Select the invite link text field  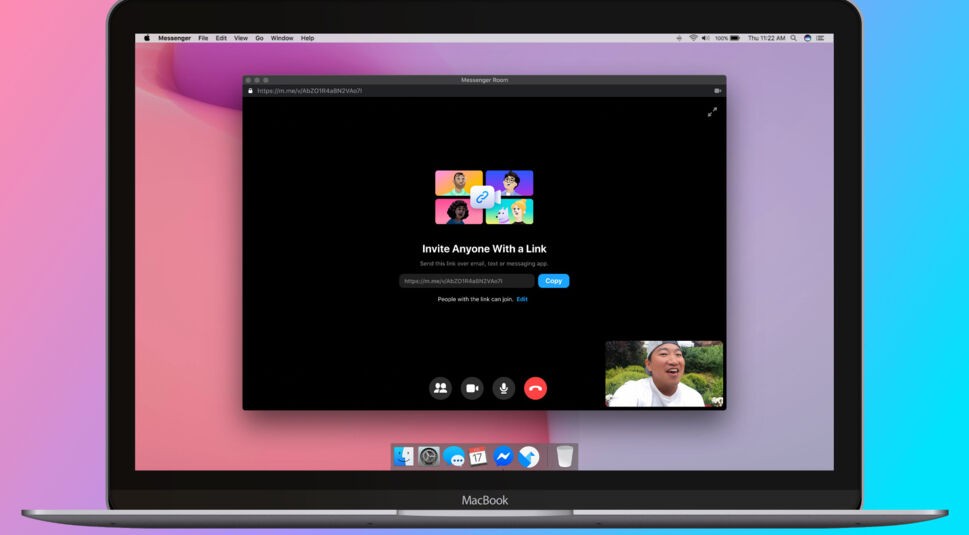tap(467, 281)
